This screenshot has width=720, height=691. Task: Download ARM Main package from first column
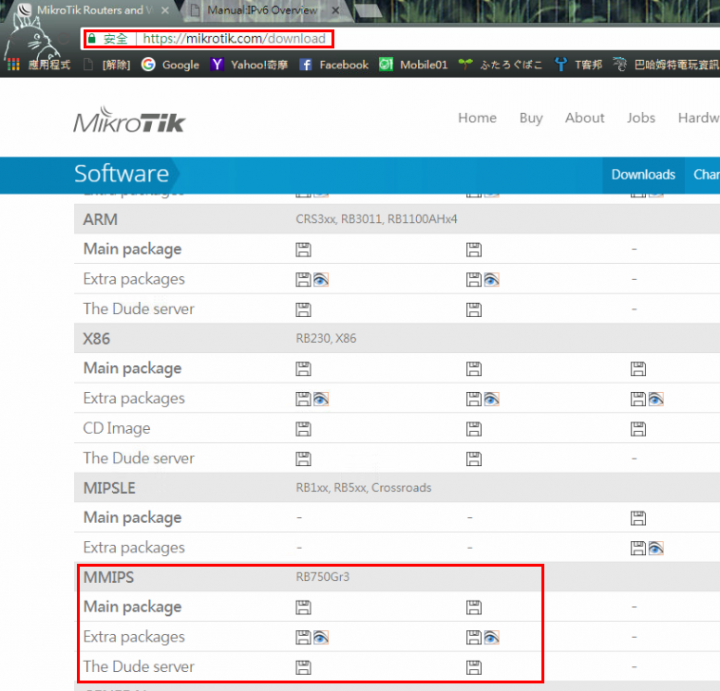(x=303, y=250)
